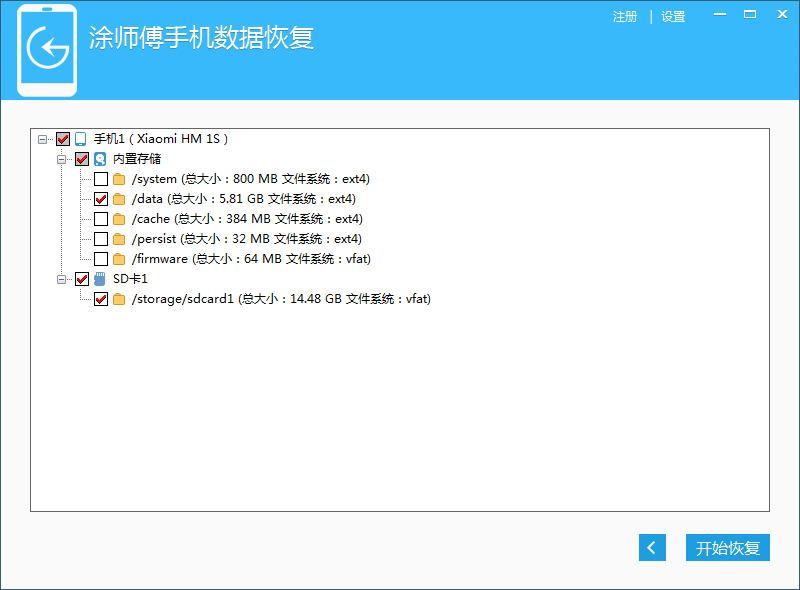Uncheck the /data partition checkbox

coord(101,199)
